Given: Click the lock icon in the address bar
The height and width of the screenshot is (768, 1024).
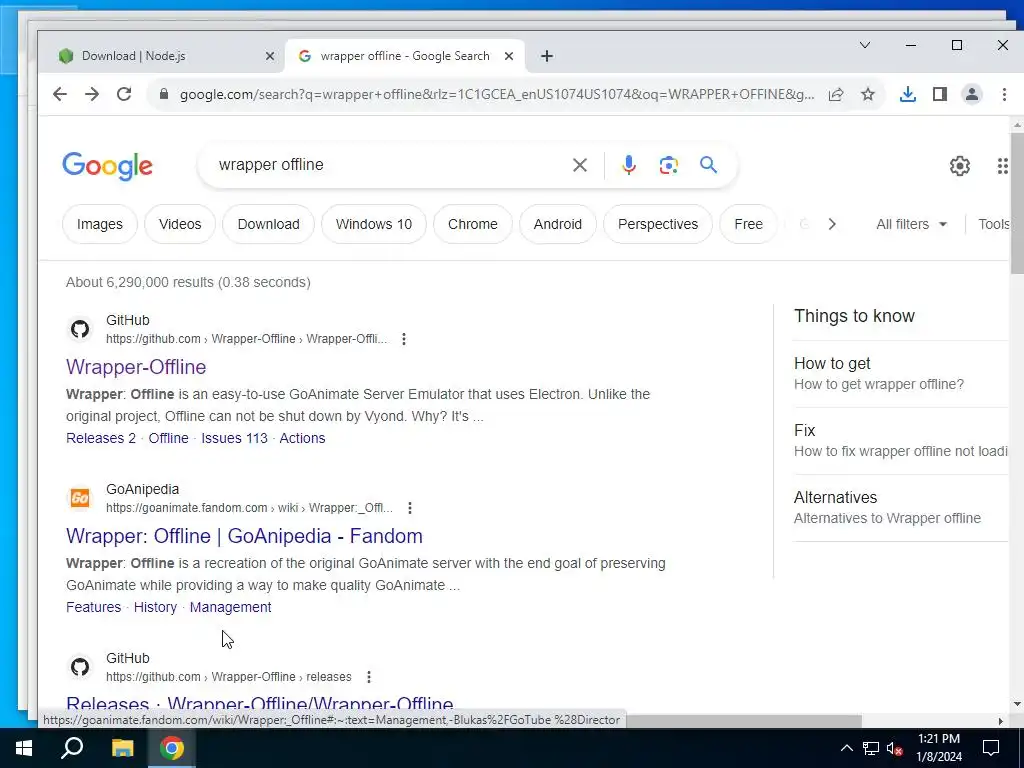Looking at the screenshot, I should (x=164, y=94).
